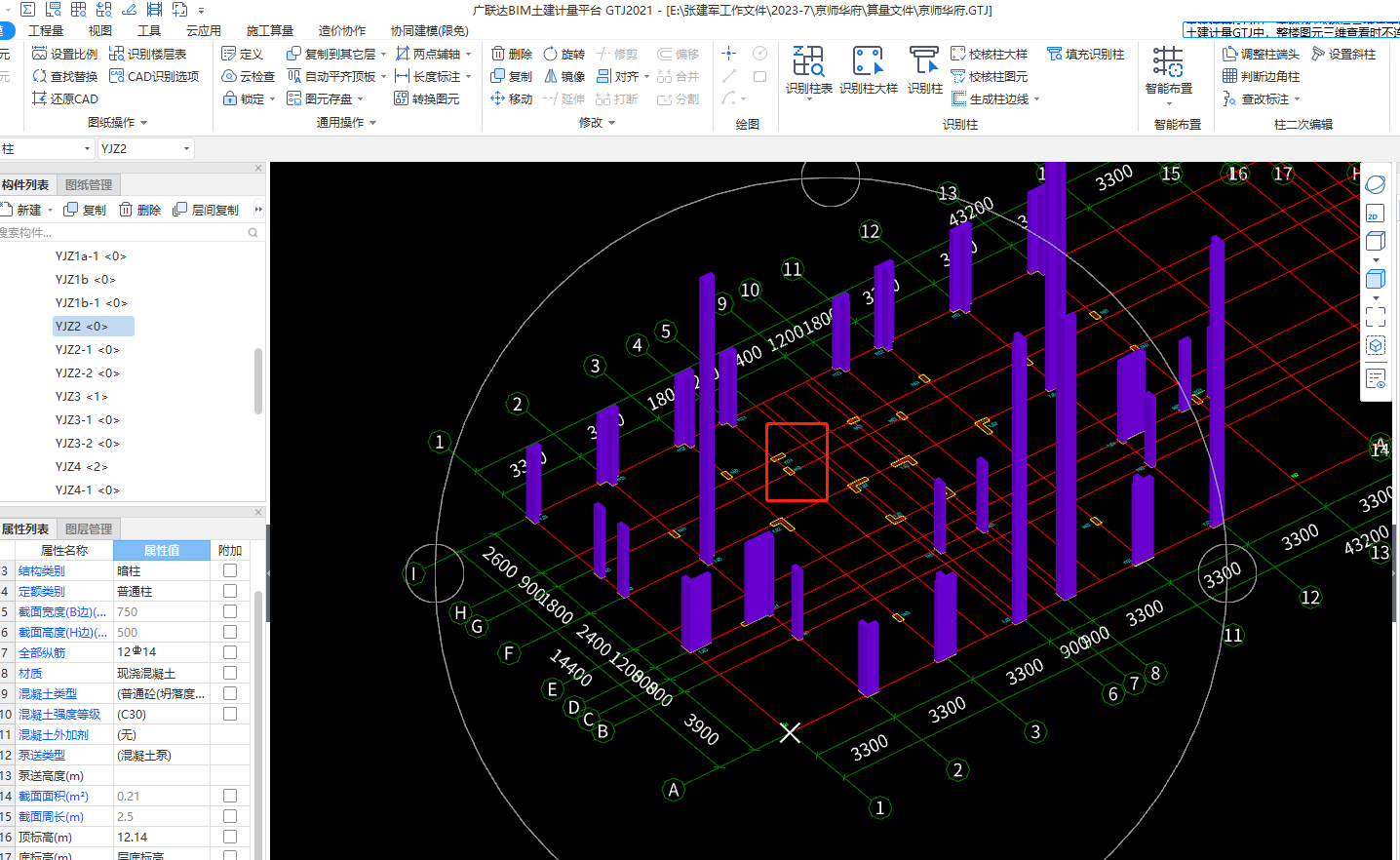The image size is (1400, 860).
Task: Open the 云应用 ribbon tab
Action: pos(204,30)
